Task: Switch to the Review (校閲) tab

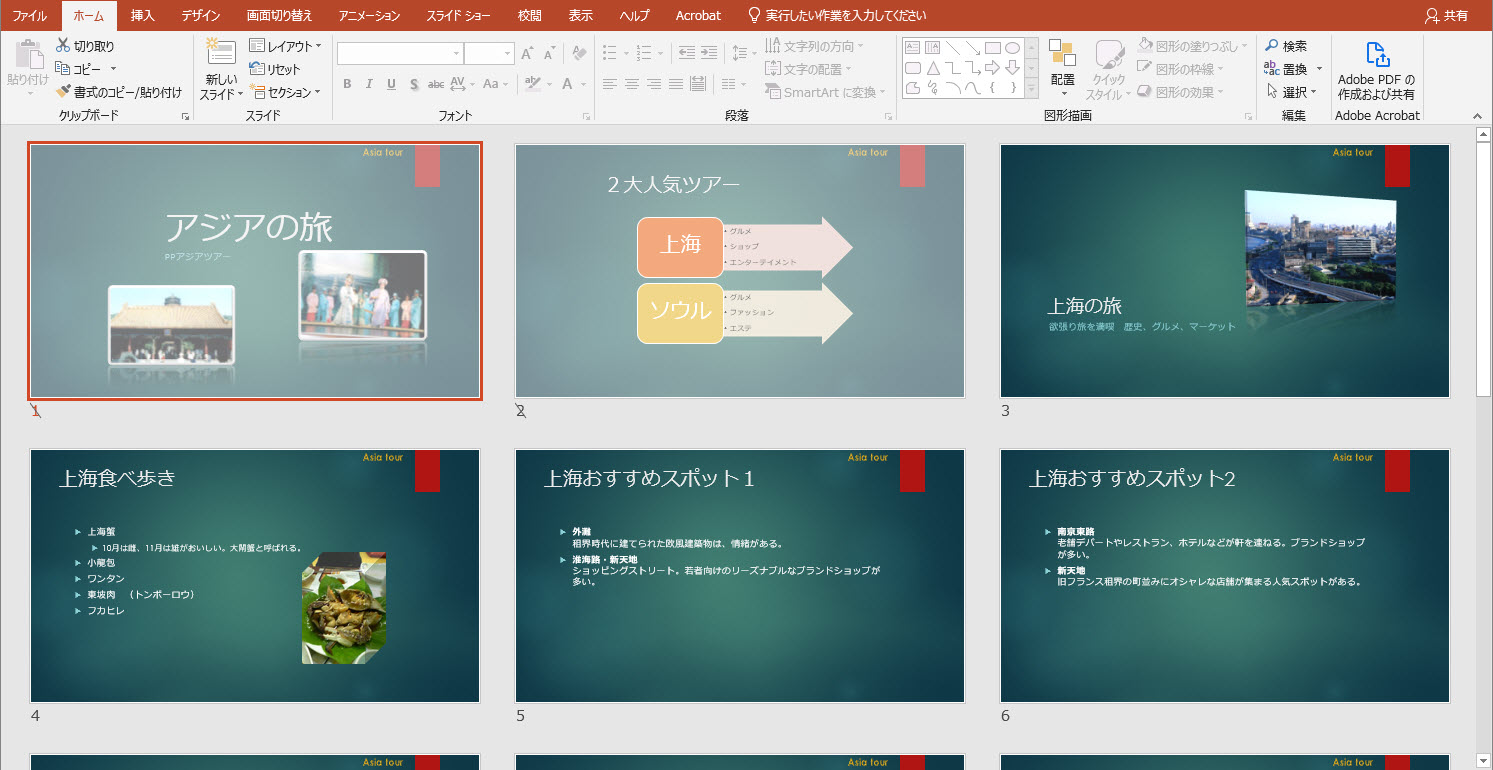Action: 530,15
